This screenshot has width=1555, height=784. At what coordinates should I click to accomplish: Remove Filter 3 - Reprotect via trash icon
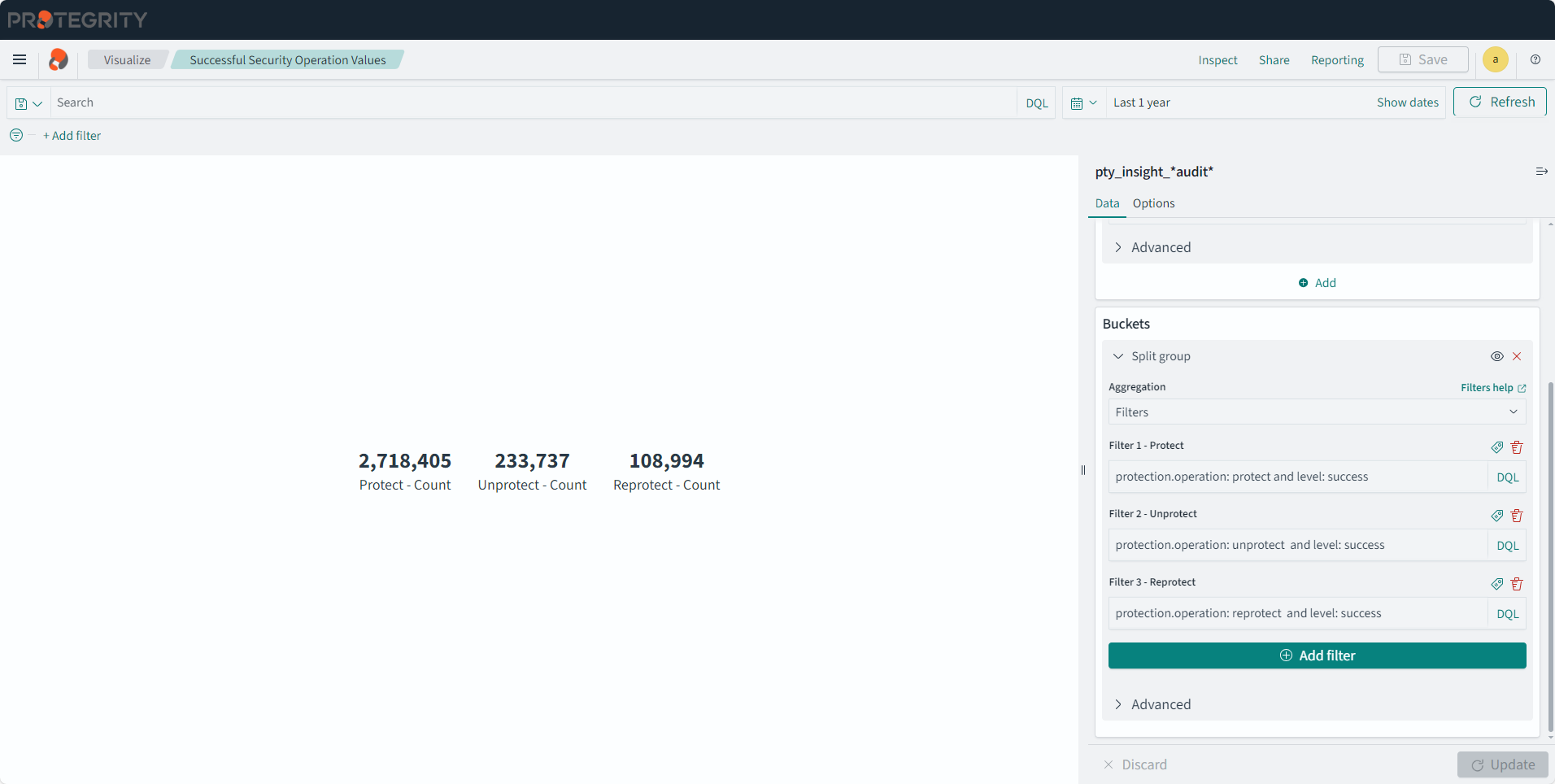click(1517, 584)
